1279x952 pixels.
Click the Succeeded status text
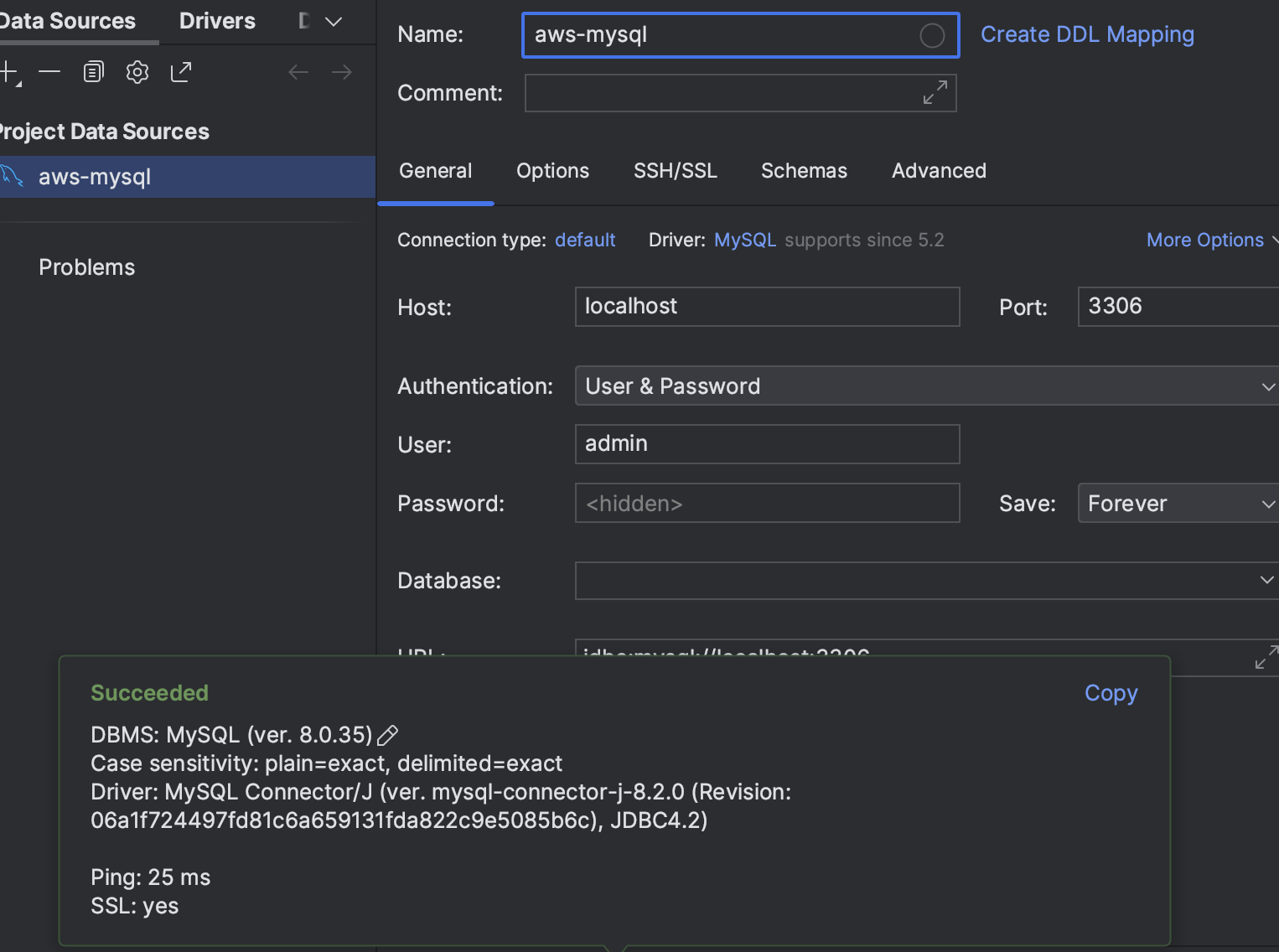[x=149, y=693]
